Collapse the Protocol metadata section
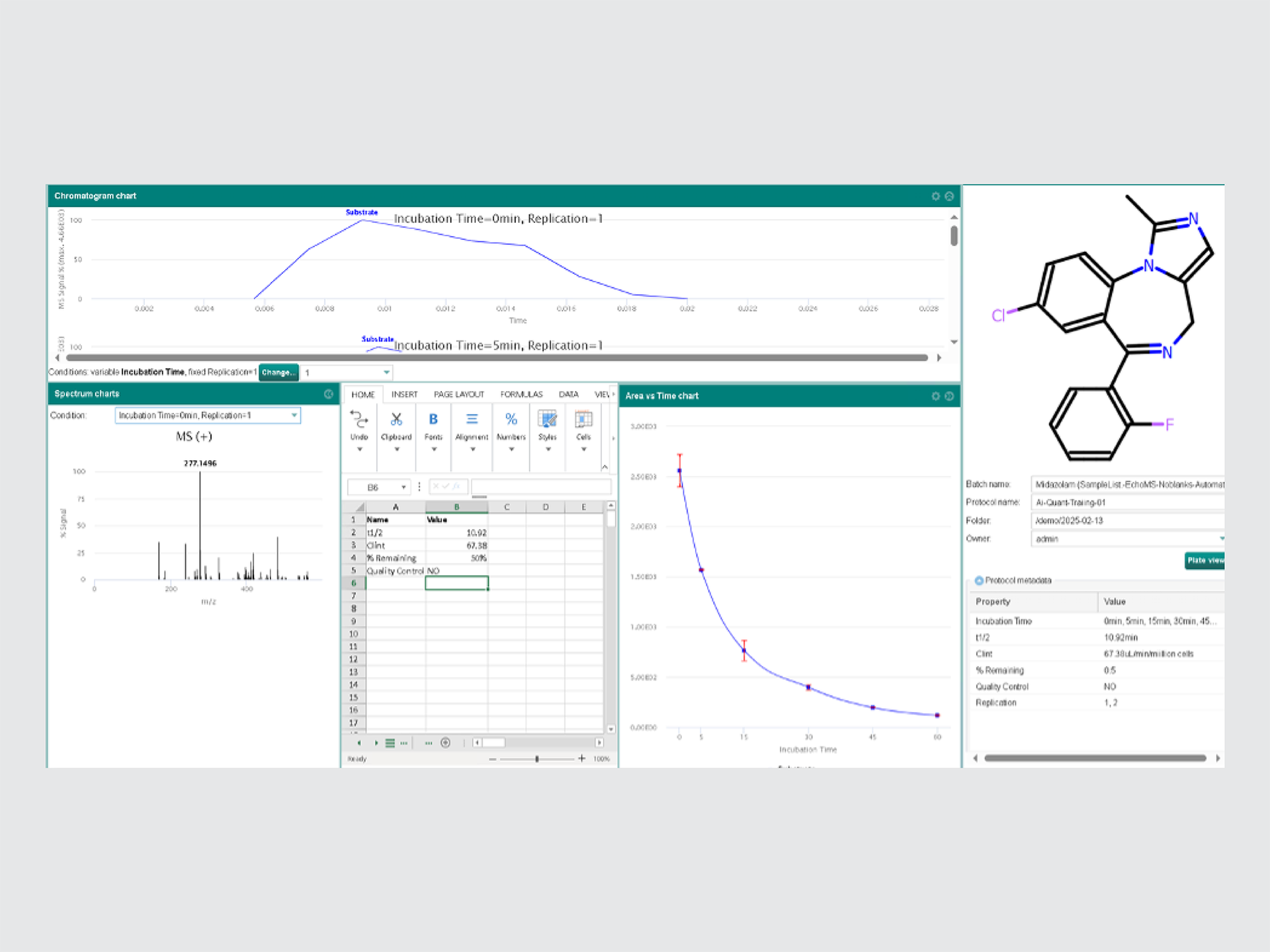This screenshot has width=1270, height=952. pos(979,580)
